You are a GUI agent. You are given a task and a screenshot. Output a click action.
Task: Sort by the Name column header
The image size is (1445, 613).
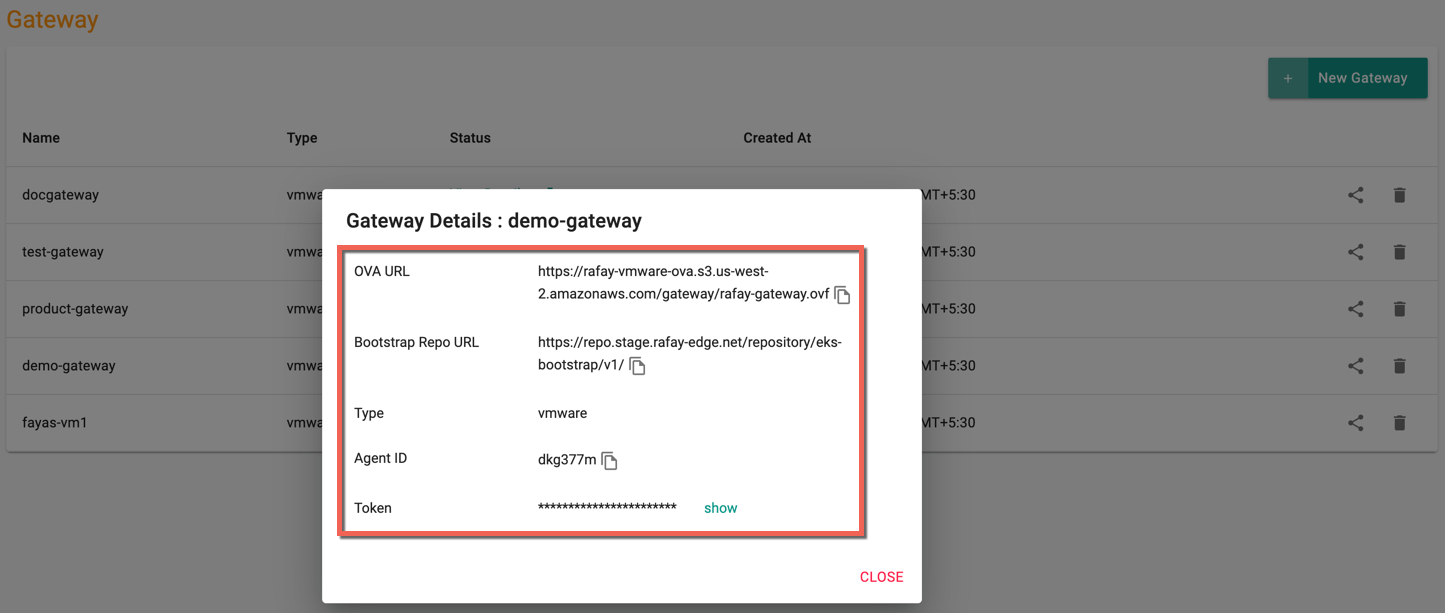(x=41, y=138)
